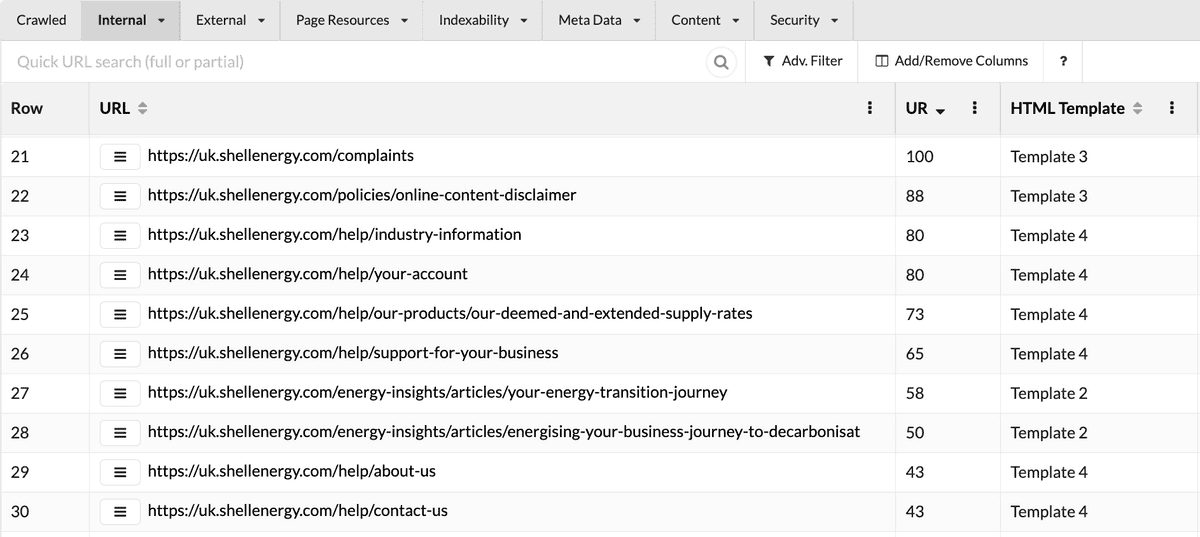
Task: Open the help/your-account URL
Action: (308, 274)
